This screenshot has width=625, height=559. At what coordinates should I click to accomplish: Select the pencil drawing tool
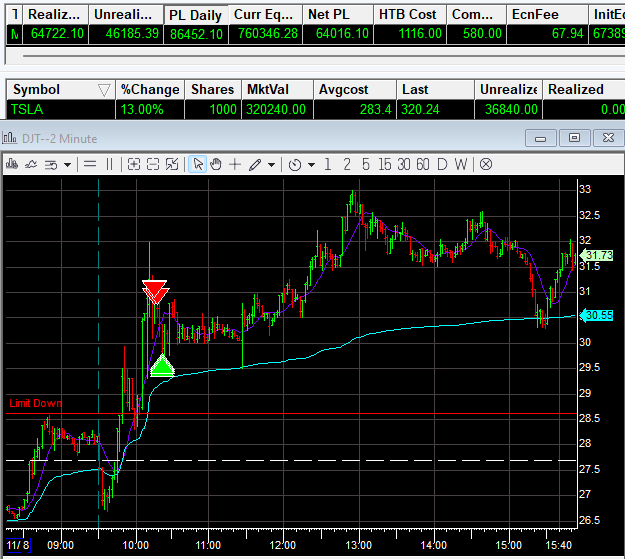pyautogui.click(x=255, y=164)
